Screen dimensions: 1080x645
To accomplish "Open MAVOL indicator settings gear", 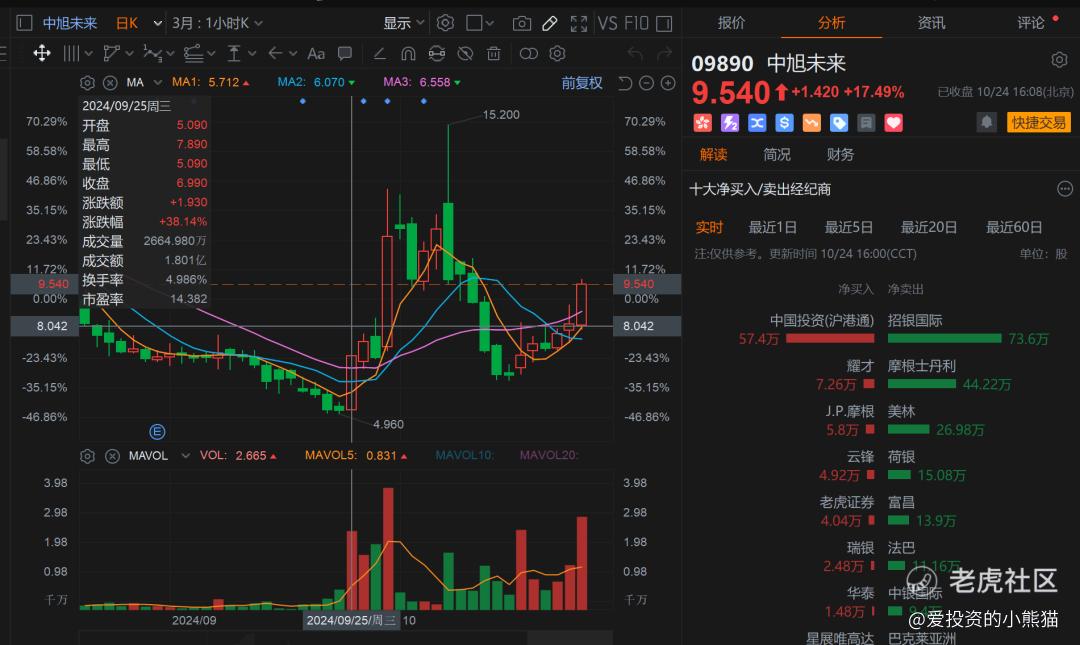I will (87, 456).
